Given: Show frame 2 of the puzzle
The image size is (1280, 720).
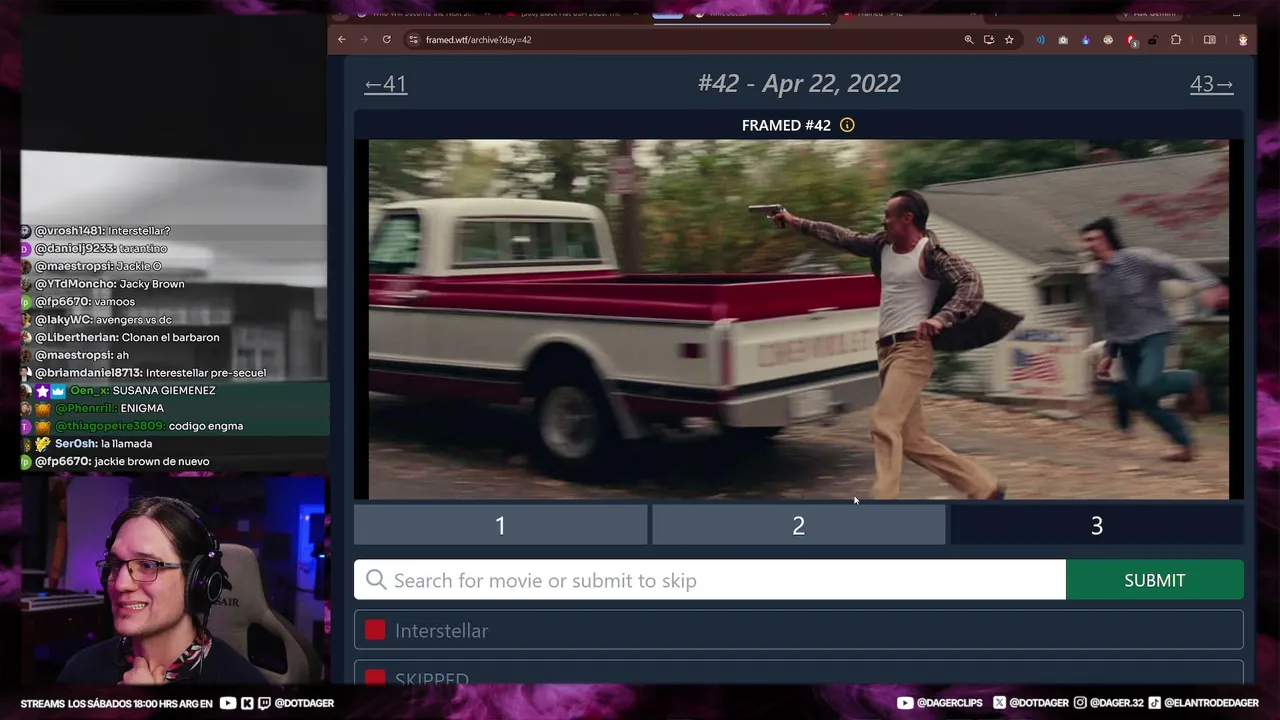Looking at the screenshot, I should (x=799, y=525).
